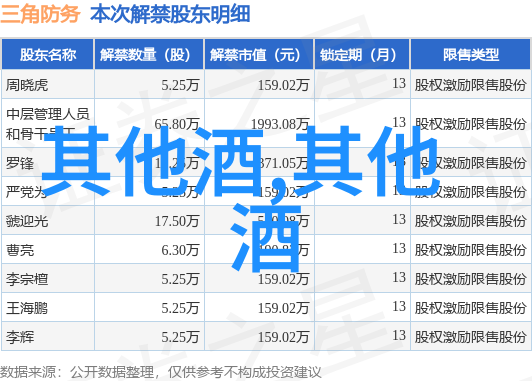Click the shareholder name 李宗檀
This screenshot has width=532, height=381.
(27, 279)
